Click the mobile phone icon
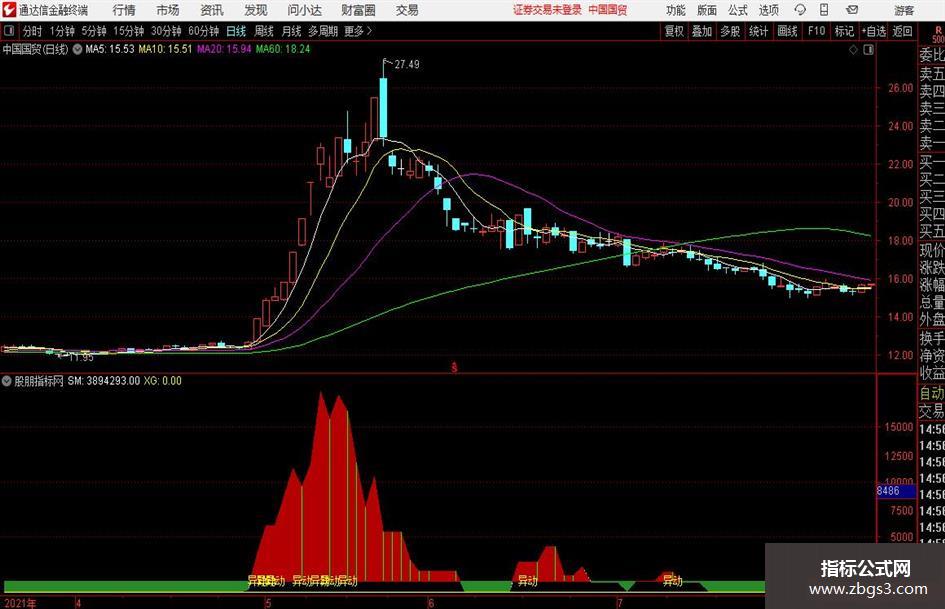 tap(824, 10)
